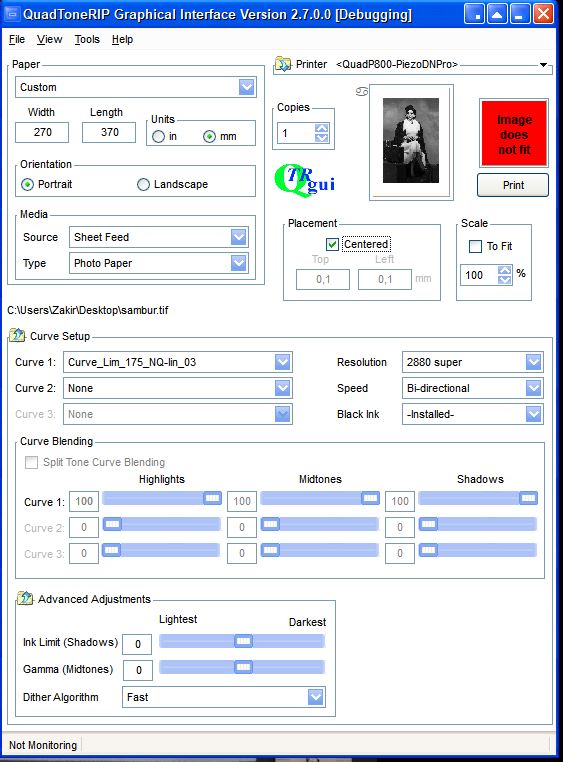Click the Print button
Viewport: 563px width, 762px height.
(513, 185)
